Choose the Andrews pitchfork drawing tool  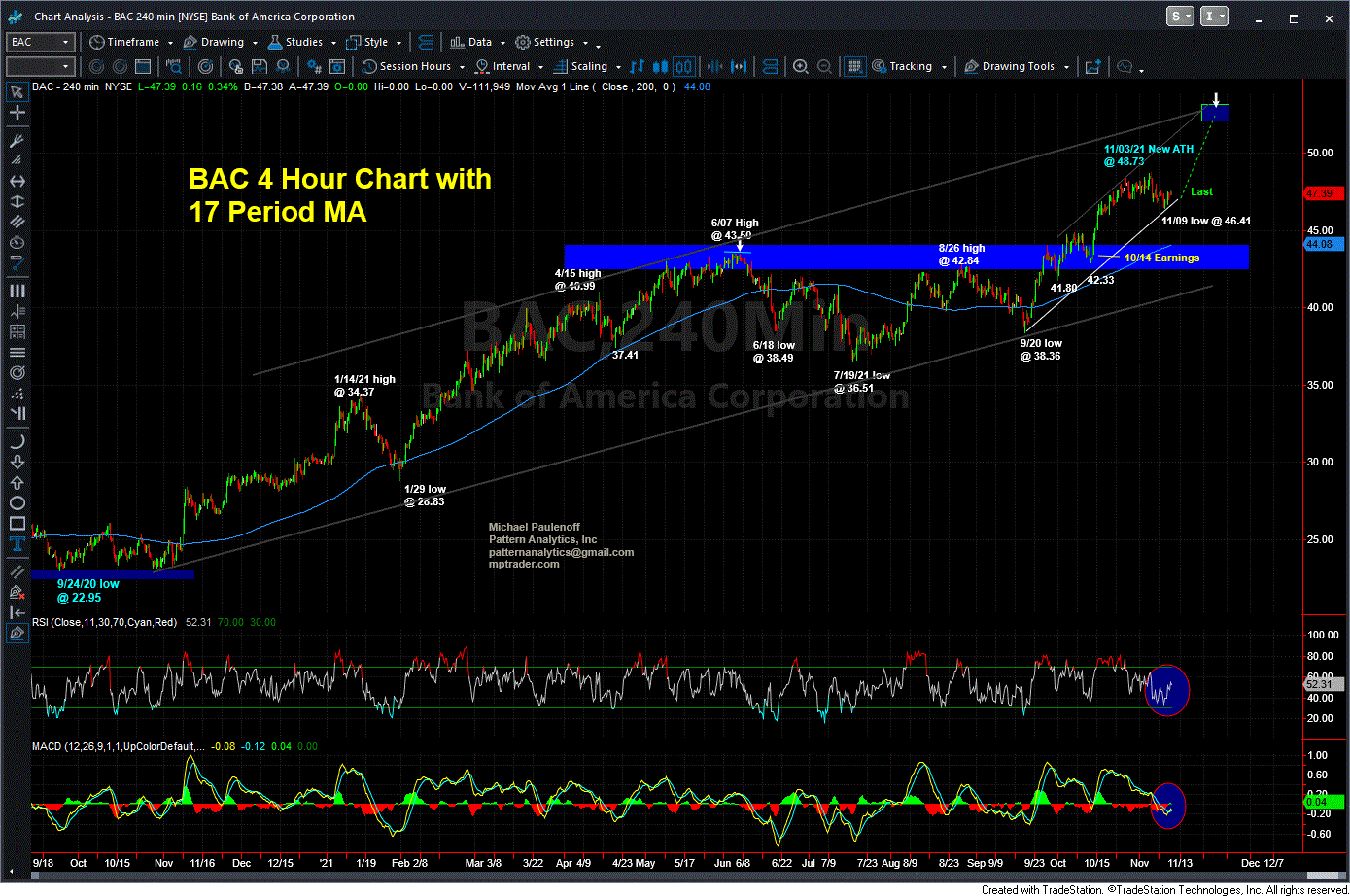point(17,140)
